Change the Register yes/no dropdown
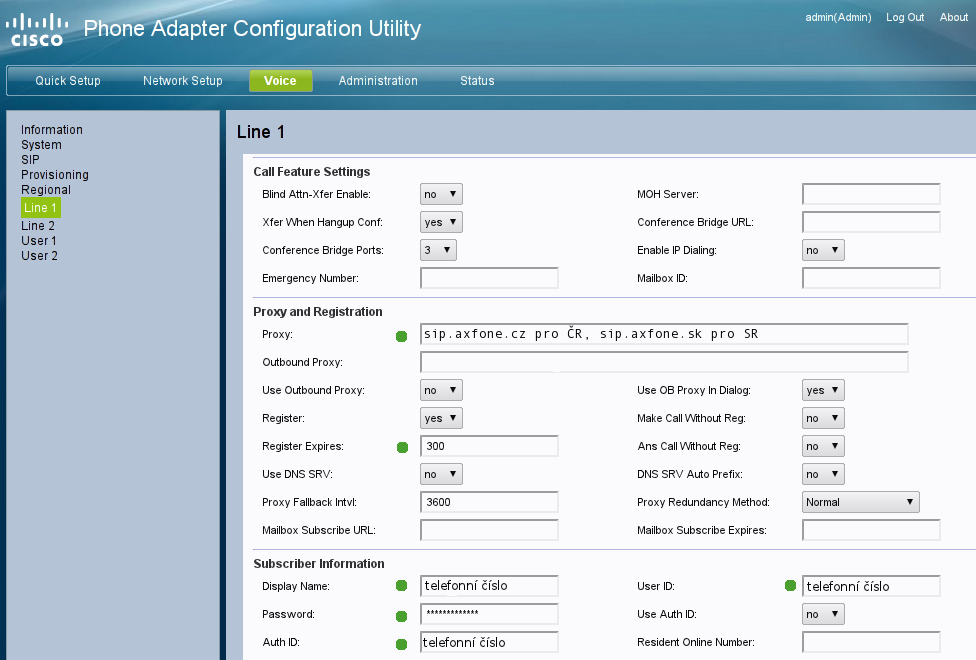The image size is (976, 660). pos(441,418)
